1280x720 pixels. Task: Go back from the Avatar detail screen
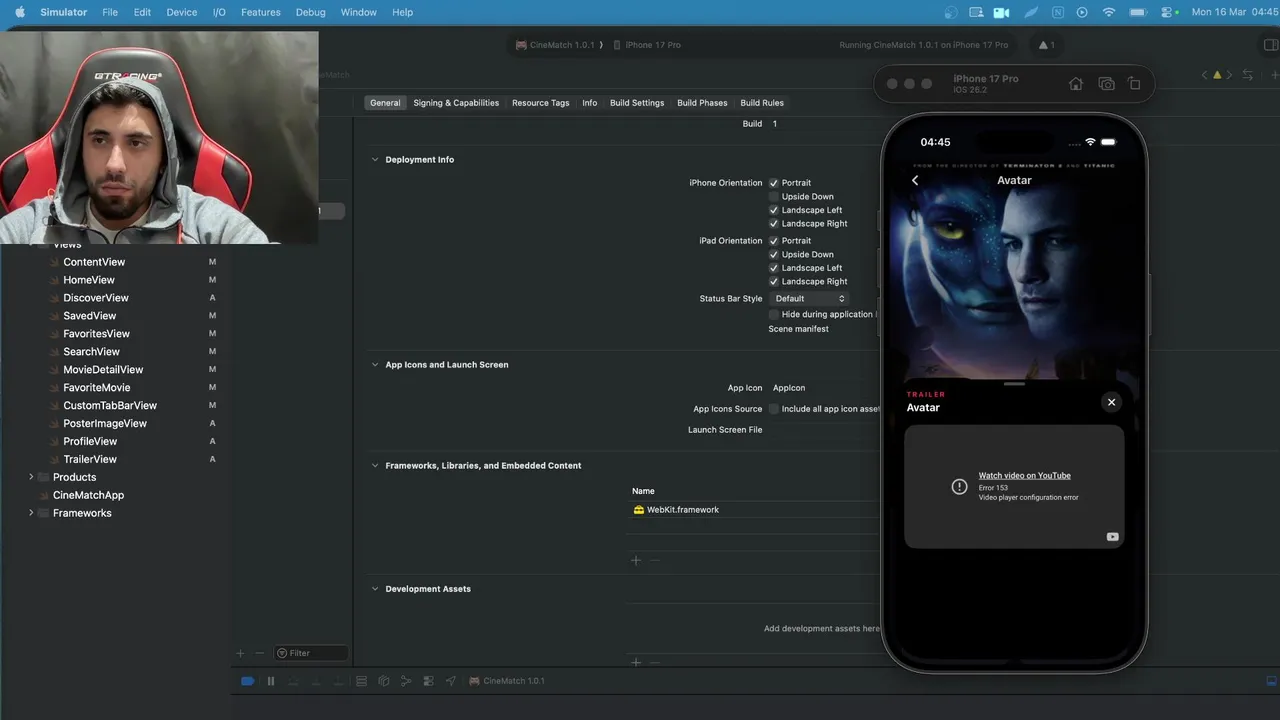coord(915,180)
